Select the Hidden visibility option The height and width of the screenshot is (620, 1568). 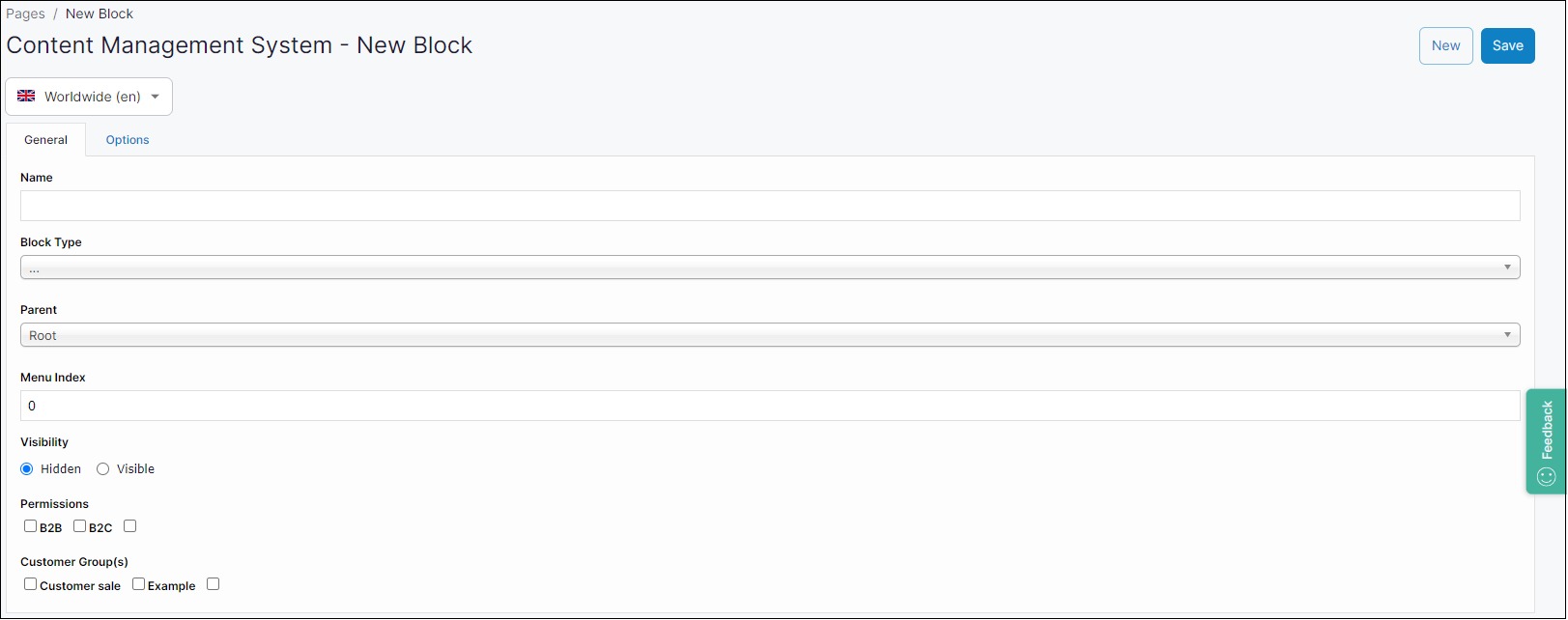[27, 469]
